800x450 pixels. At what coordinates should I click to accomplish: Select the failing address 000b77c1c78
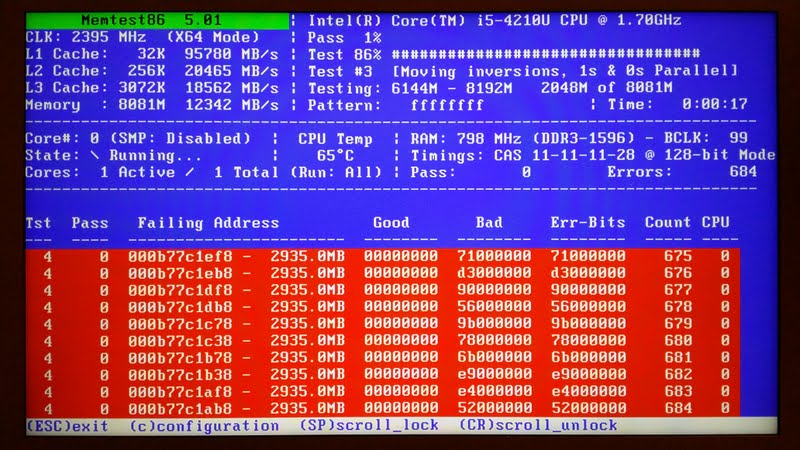pyautogui.click(x=180, y=323)
